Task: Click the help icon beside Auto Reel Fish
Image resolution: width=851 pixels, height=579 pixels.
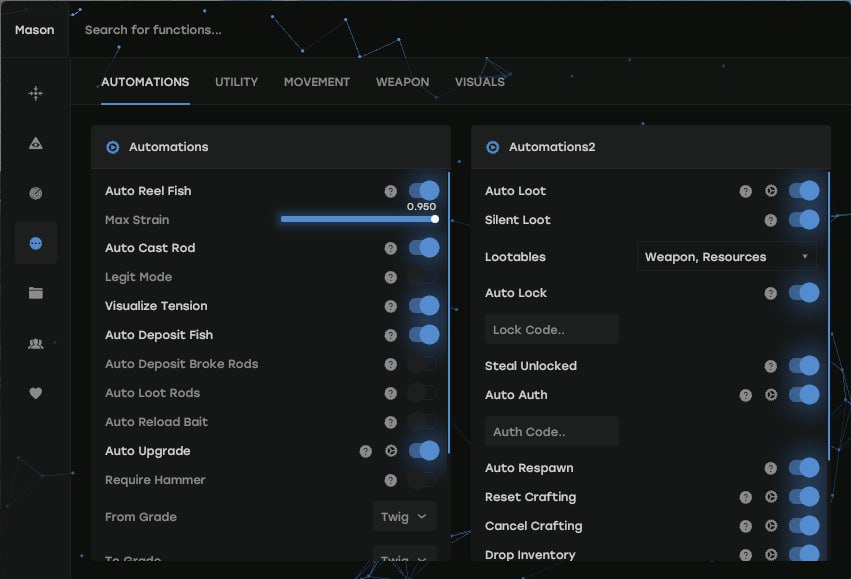Action: (391, 191)
